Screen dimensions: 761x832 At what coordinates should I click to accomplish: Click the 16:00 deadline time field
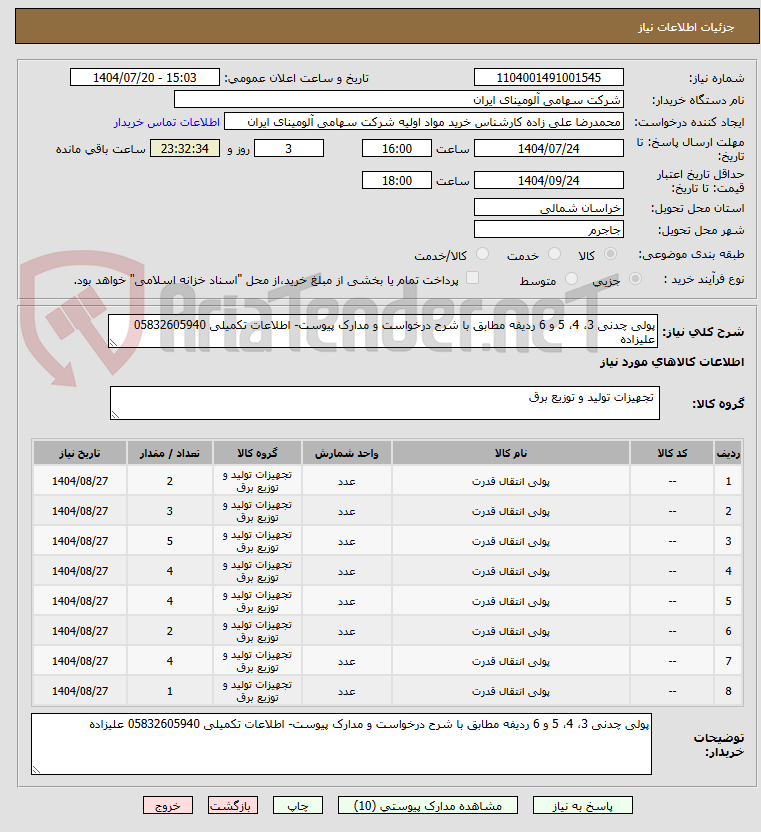point(396,149)
